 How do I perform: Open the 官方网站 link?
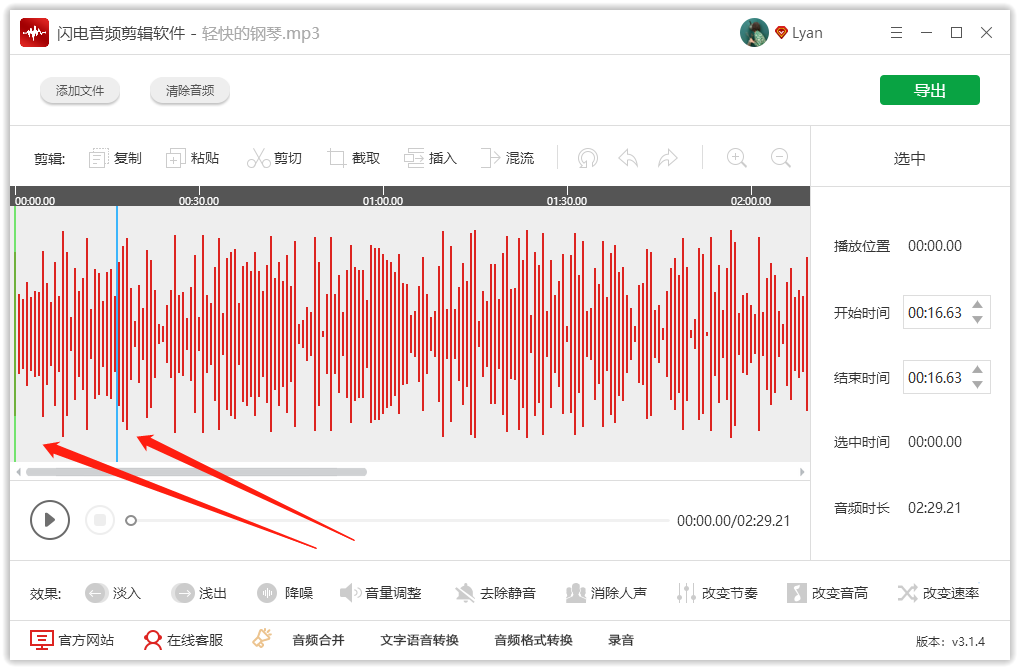click(x=73, y=639)
